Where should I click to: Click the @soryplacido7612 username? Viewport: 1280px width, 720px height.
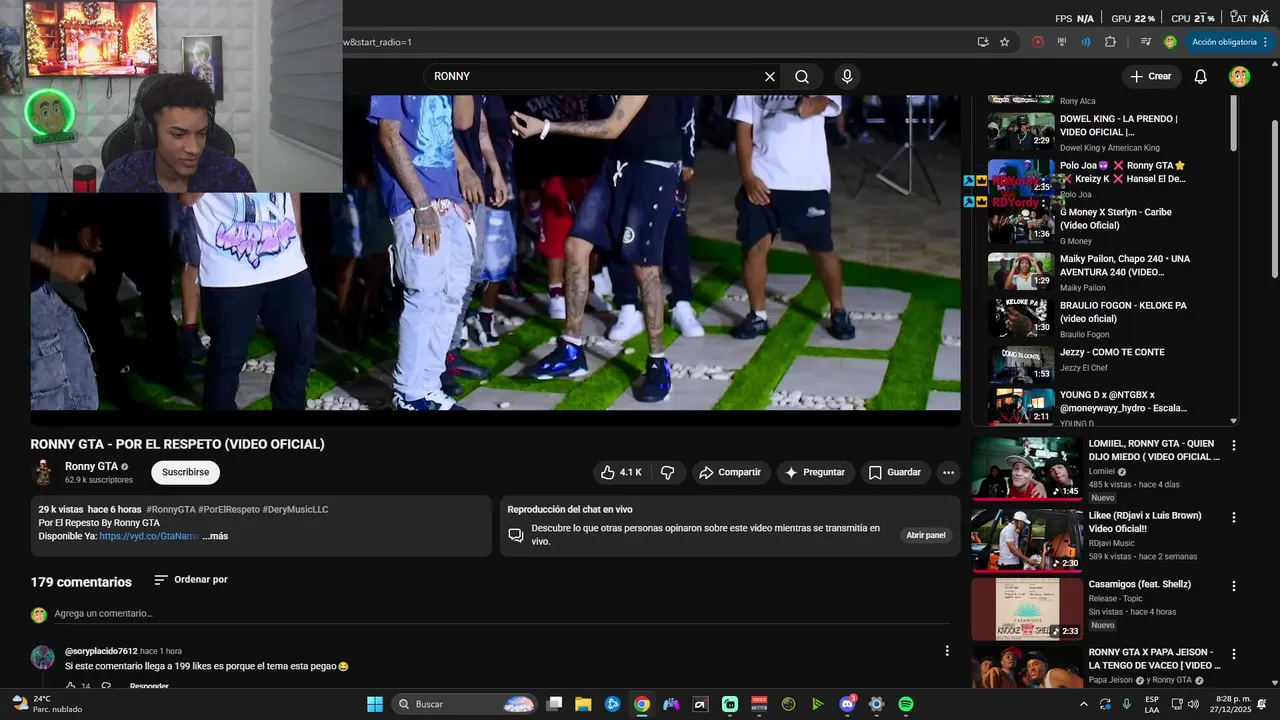[101, 651]
